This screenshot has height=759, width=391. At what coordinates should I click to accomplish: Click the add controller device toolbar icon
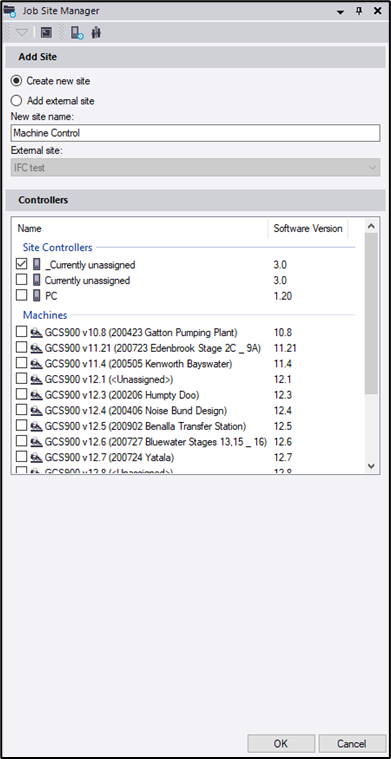click(x=77, y=33)
